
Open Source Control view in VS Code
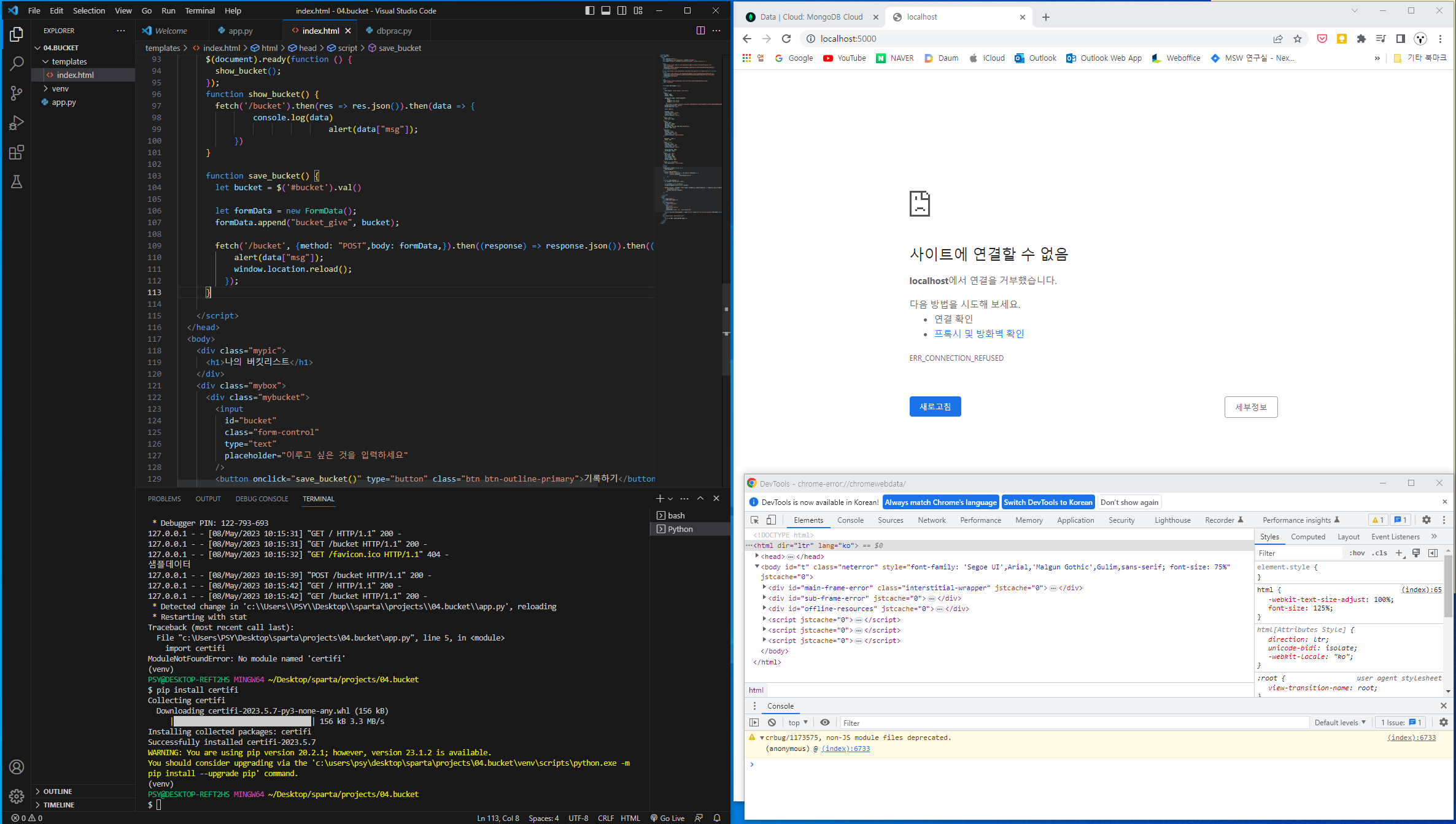point(17,93)
